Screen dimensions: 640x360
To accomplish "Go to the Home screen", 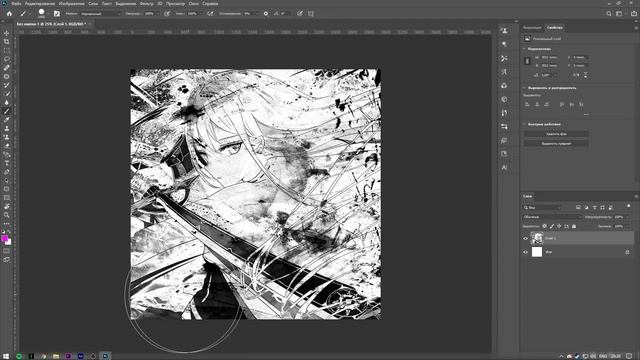I will 9,13.
